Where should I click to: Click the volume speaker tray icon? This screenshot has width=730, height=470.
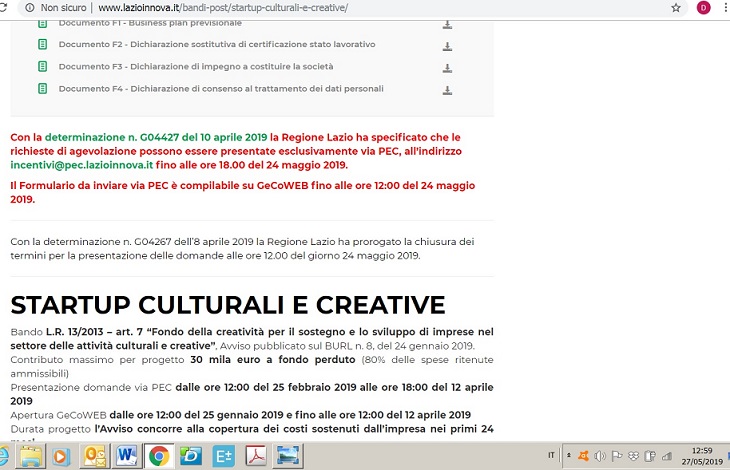point(600,456)
